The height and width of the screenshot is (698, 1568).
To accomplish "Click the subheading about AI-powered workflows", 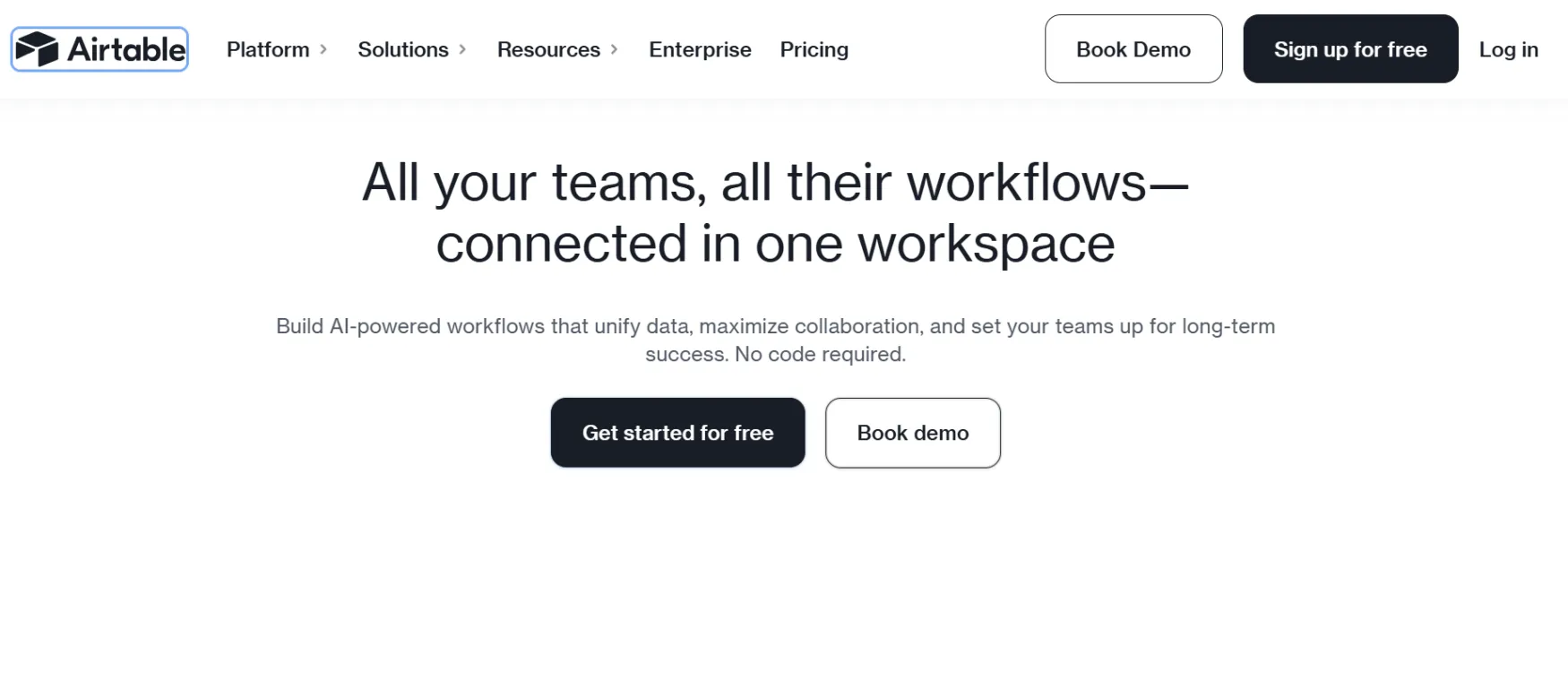I will (775, 340).
